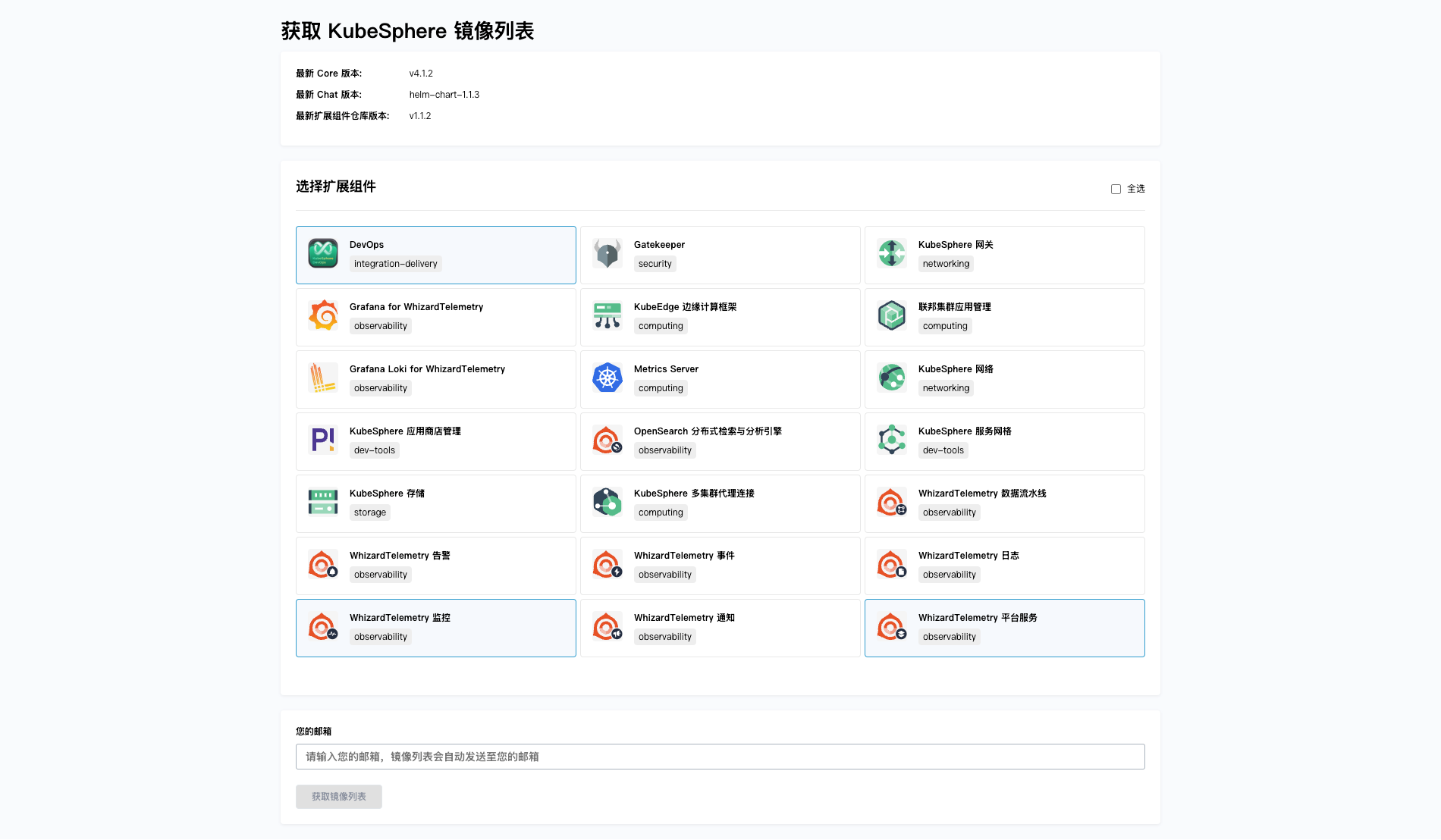
Task: Click the computing tag under 联邦集群应用管理
Action: click(945, 326)
